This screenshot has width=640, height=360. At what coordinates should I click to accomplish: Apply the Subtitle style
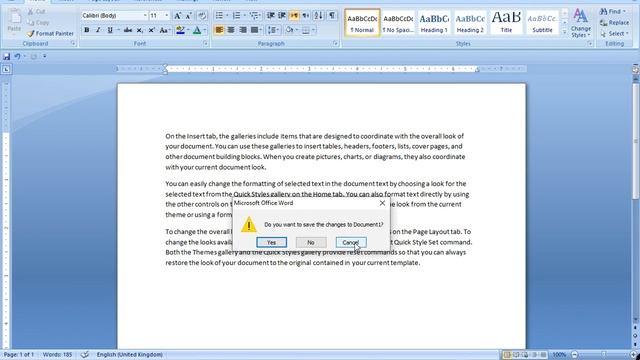click(542, 23)
